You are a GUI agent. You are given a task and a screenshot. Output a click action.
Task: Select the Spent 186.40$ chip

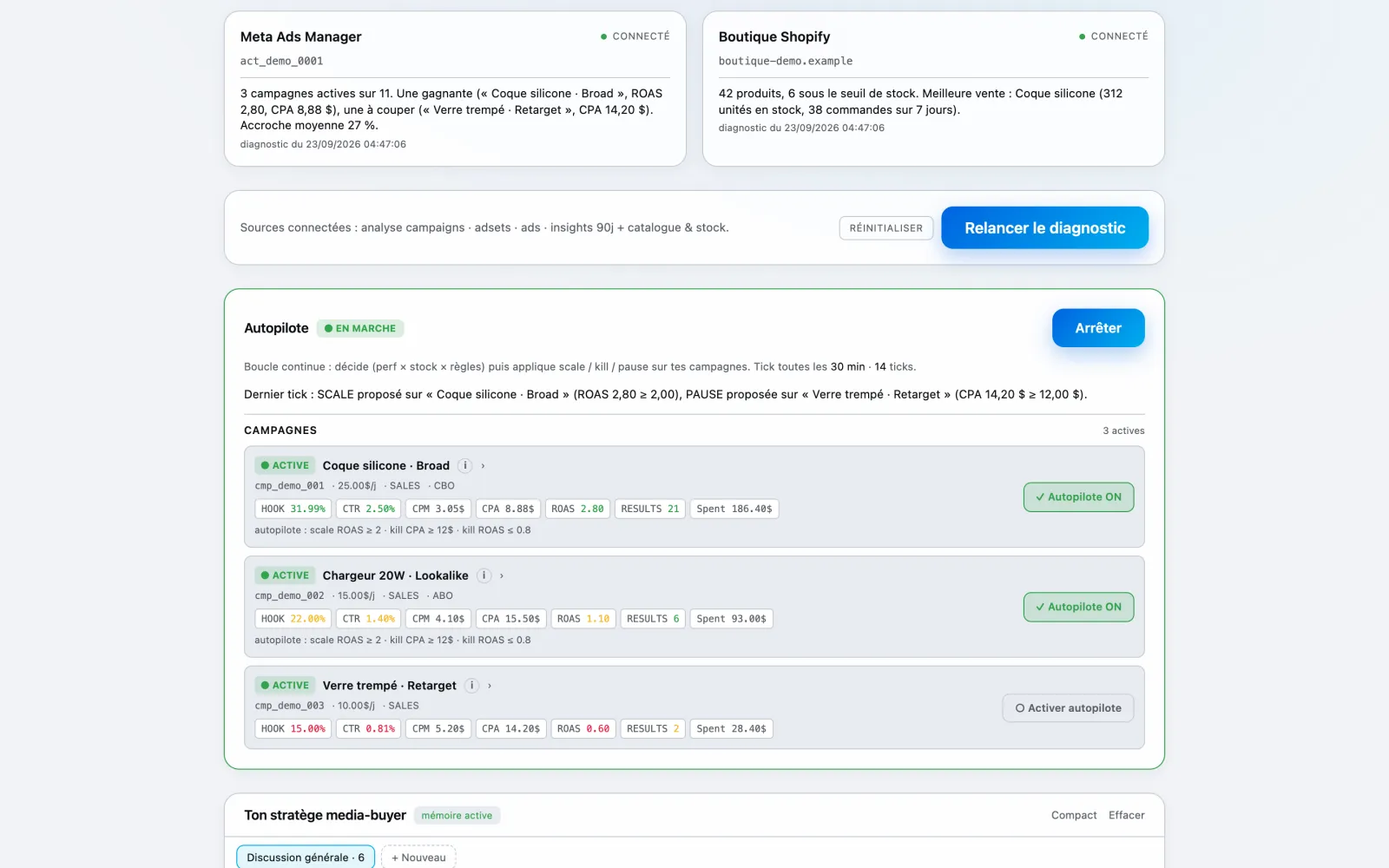(x=734, y=509)
